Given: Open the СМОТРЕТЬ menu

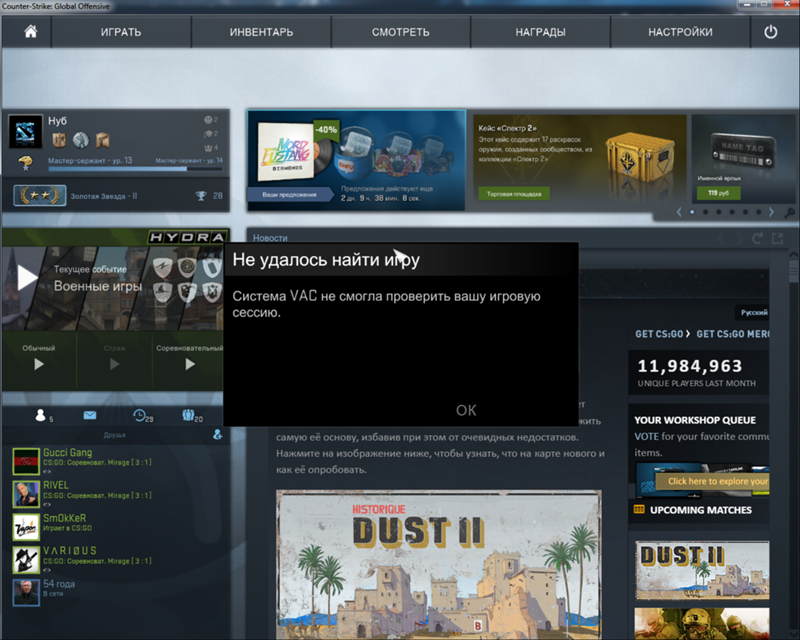Looking at the screenshot, I should tap(401, 32).
